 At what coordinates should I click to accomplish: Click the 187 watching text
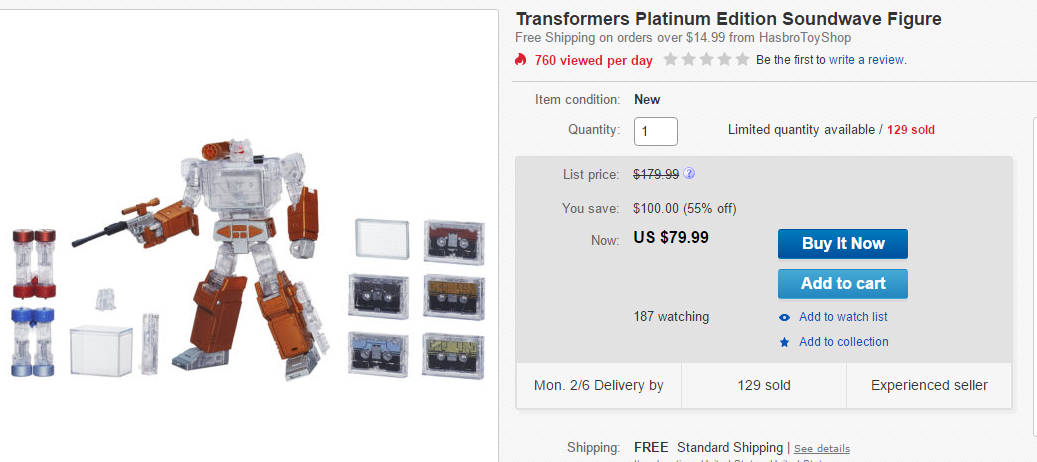[671, 317]
